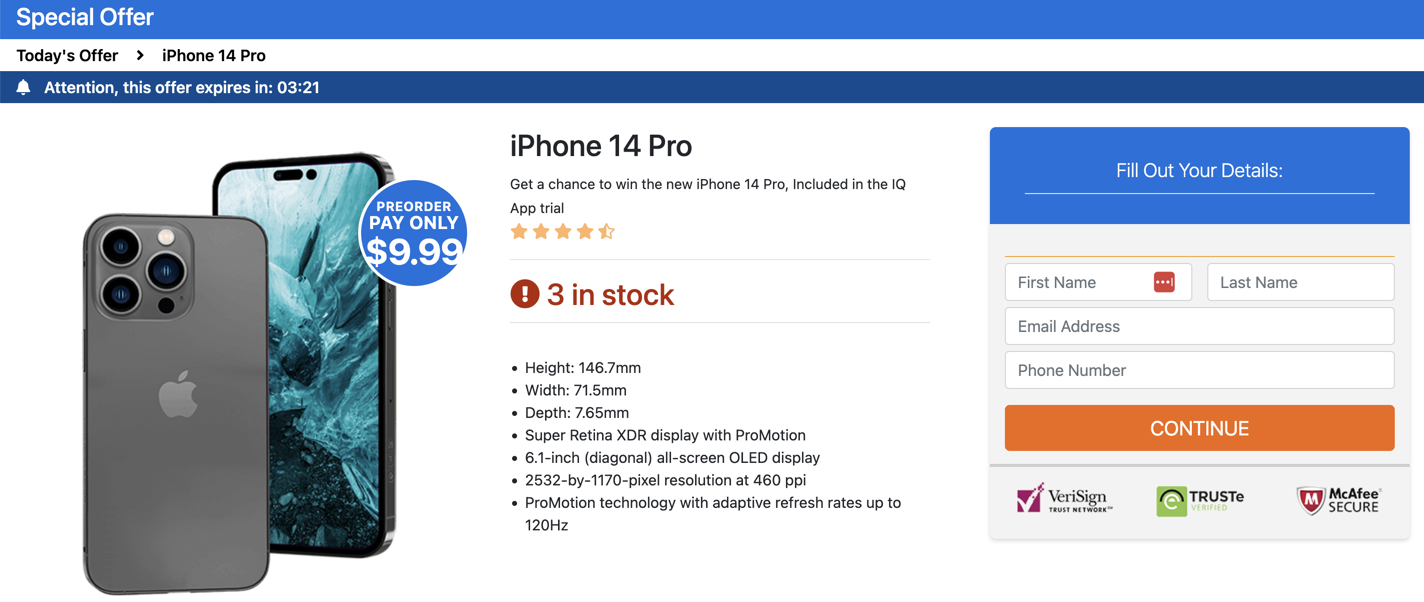Click the offer expiry countdown timer text
This screenshot has height=602, width=1424.
(x=298, y=88)
